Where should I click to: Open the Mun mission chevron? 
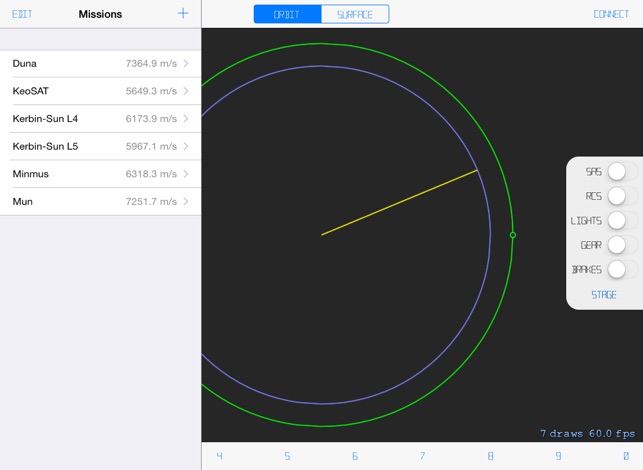(186, 201)
